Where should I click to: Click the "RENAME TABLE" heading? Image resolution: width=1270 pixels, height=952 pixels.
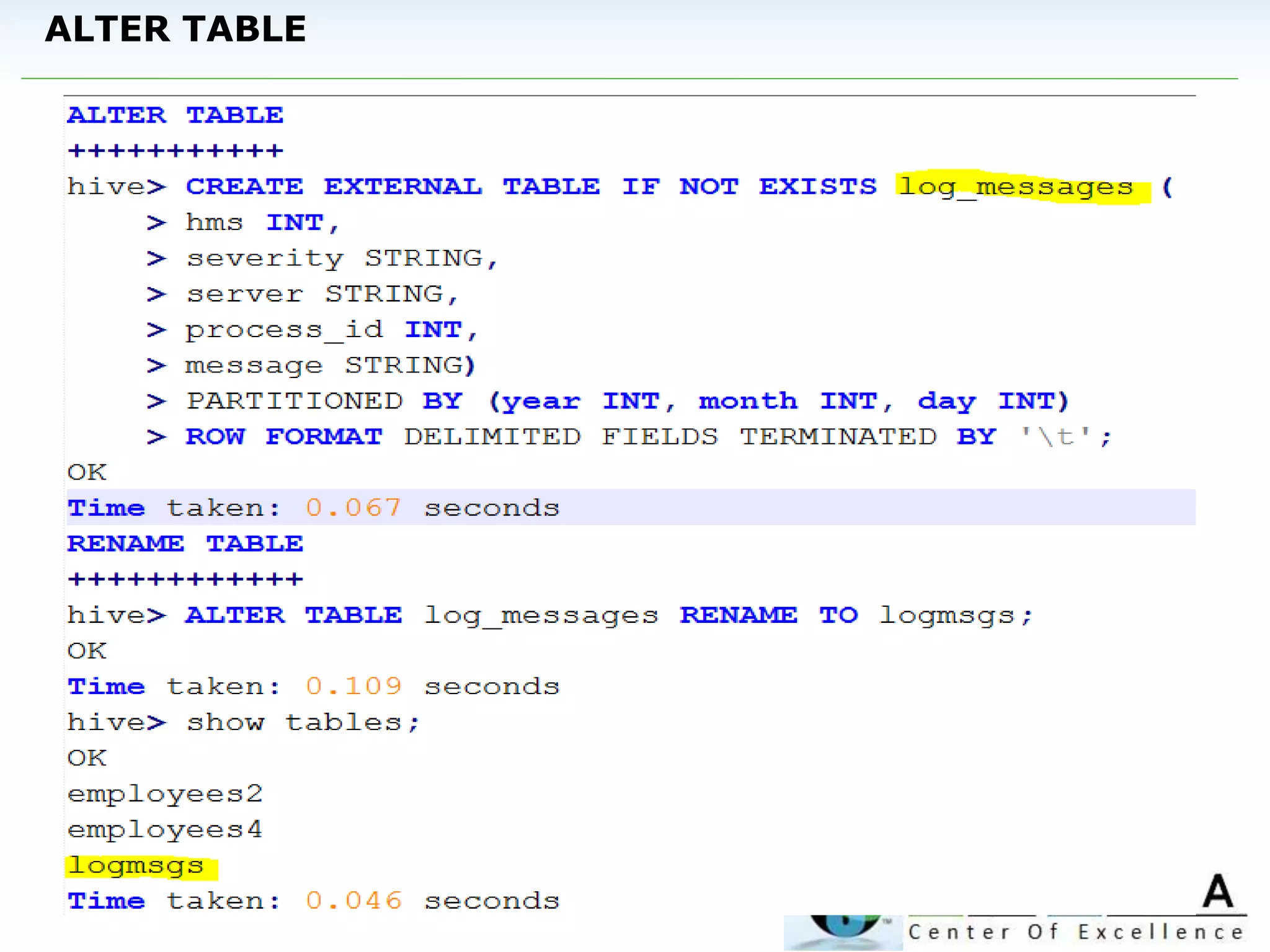[185, 544]
